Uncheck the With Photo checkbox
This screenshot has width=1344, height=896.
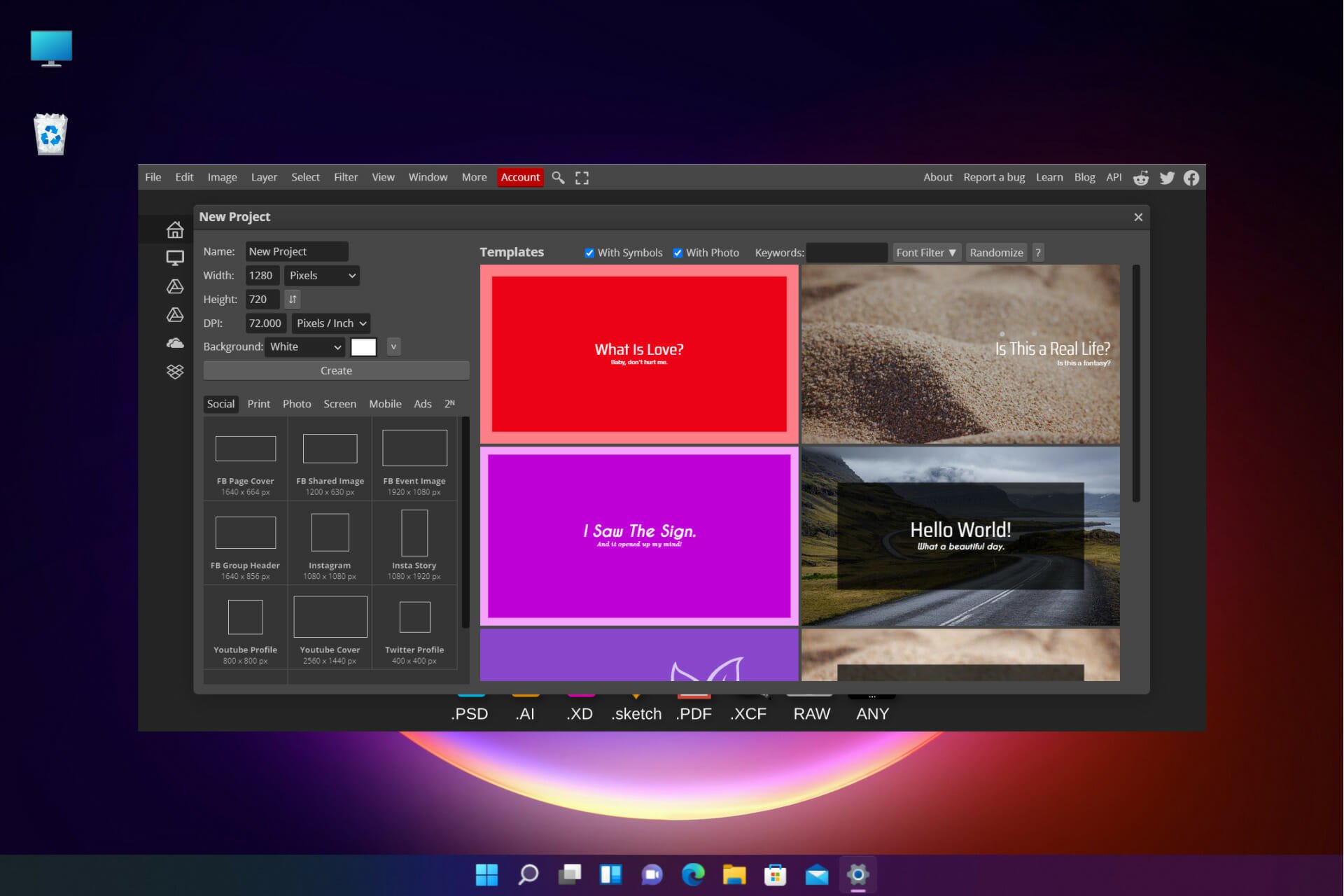pyautogui.click(x=678, y=253)
